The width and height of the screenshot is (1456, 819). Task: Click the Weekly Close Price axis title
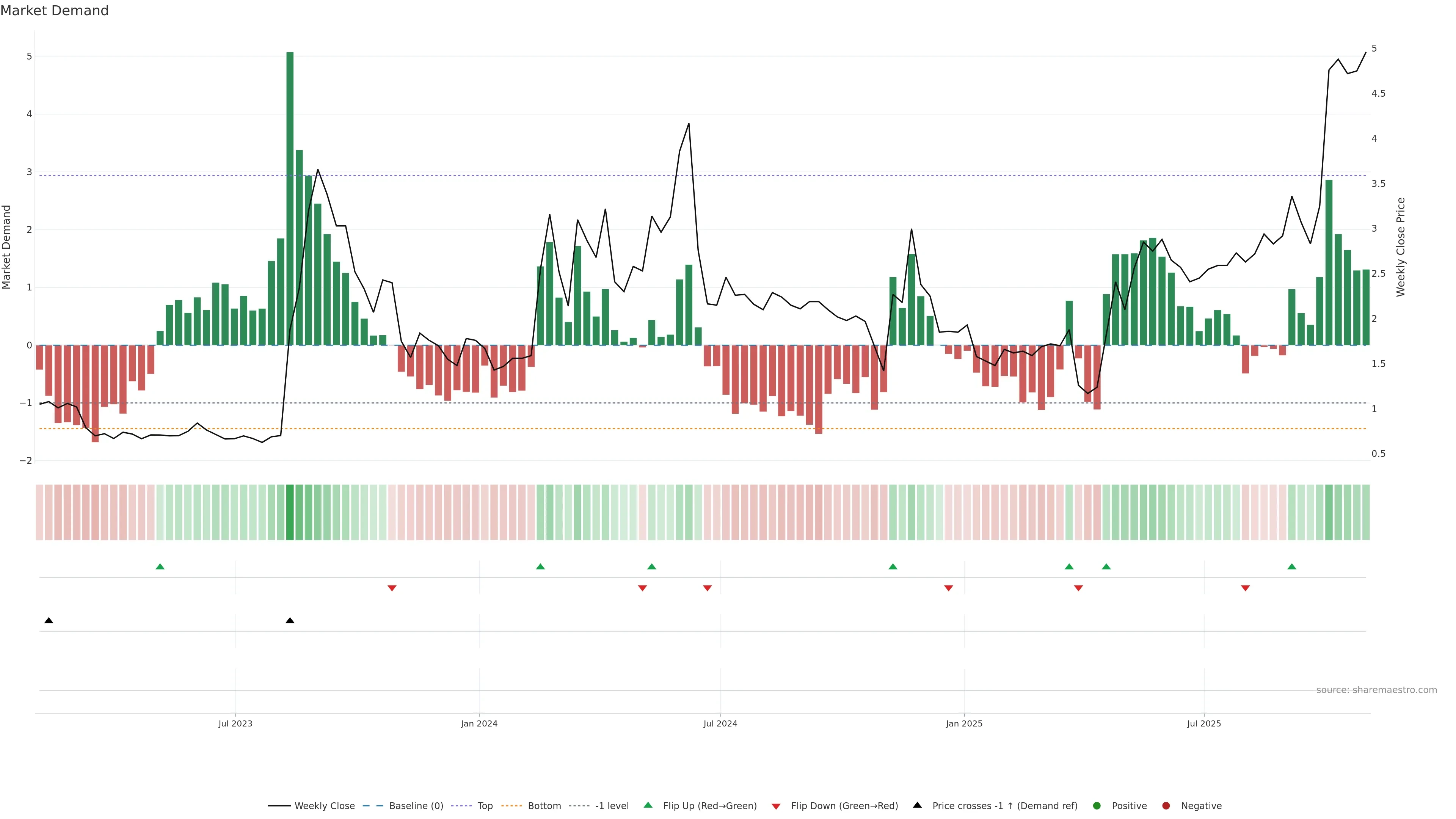(x=1401, y=247)
